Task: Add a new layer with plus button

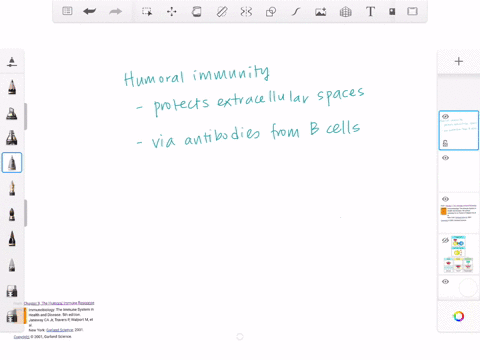Action: click(x=459, y=61)
